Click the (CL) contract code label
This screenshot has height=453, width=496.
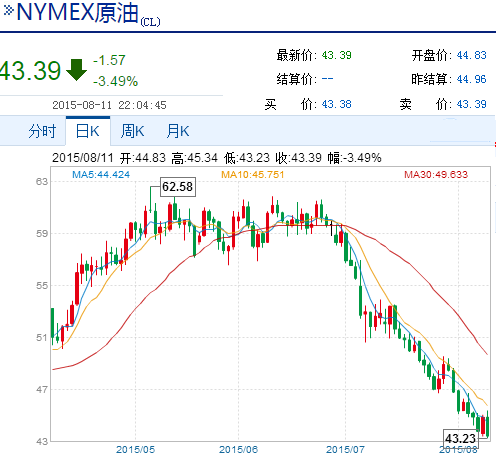150,22
